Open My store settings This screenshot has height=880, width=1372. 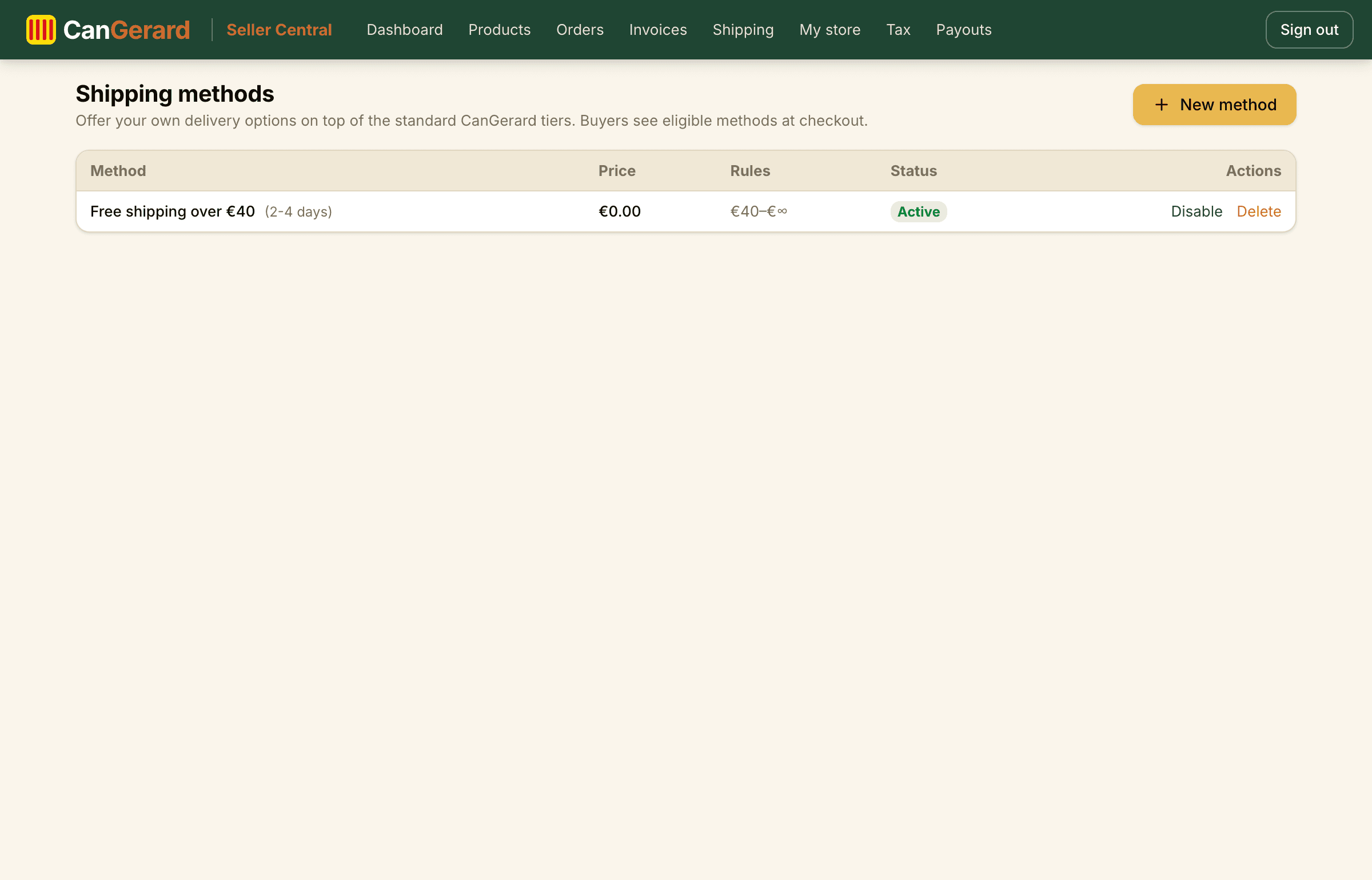(830, 30)
